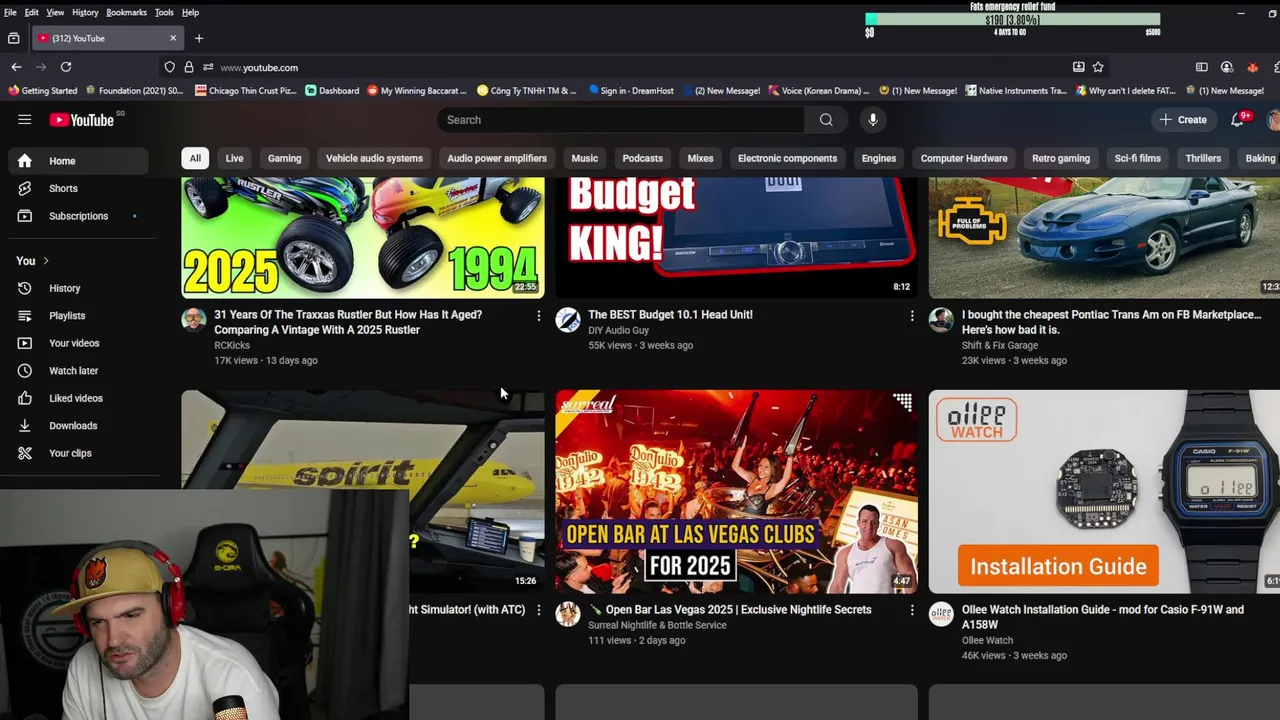Open options menu for Flight Simulator video
The height and width of the screenshot is (720, 1280).
click(x=538, y=610)
